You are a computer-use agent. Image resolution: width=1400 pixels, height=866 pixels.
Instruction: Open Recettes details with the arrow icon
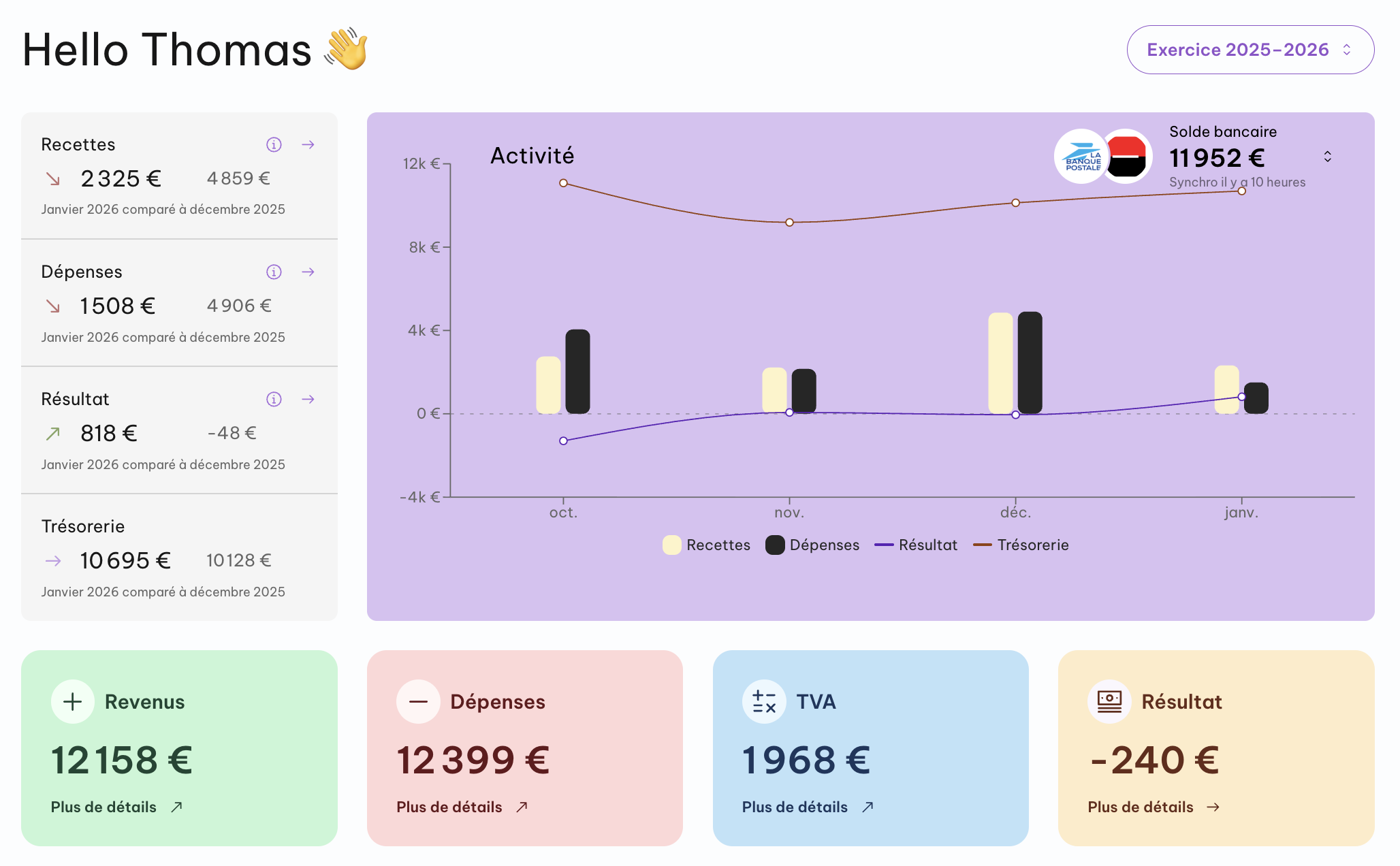308,144
